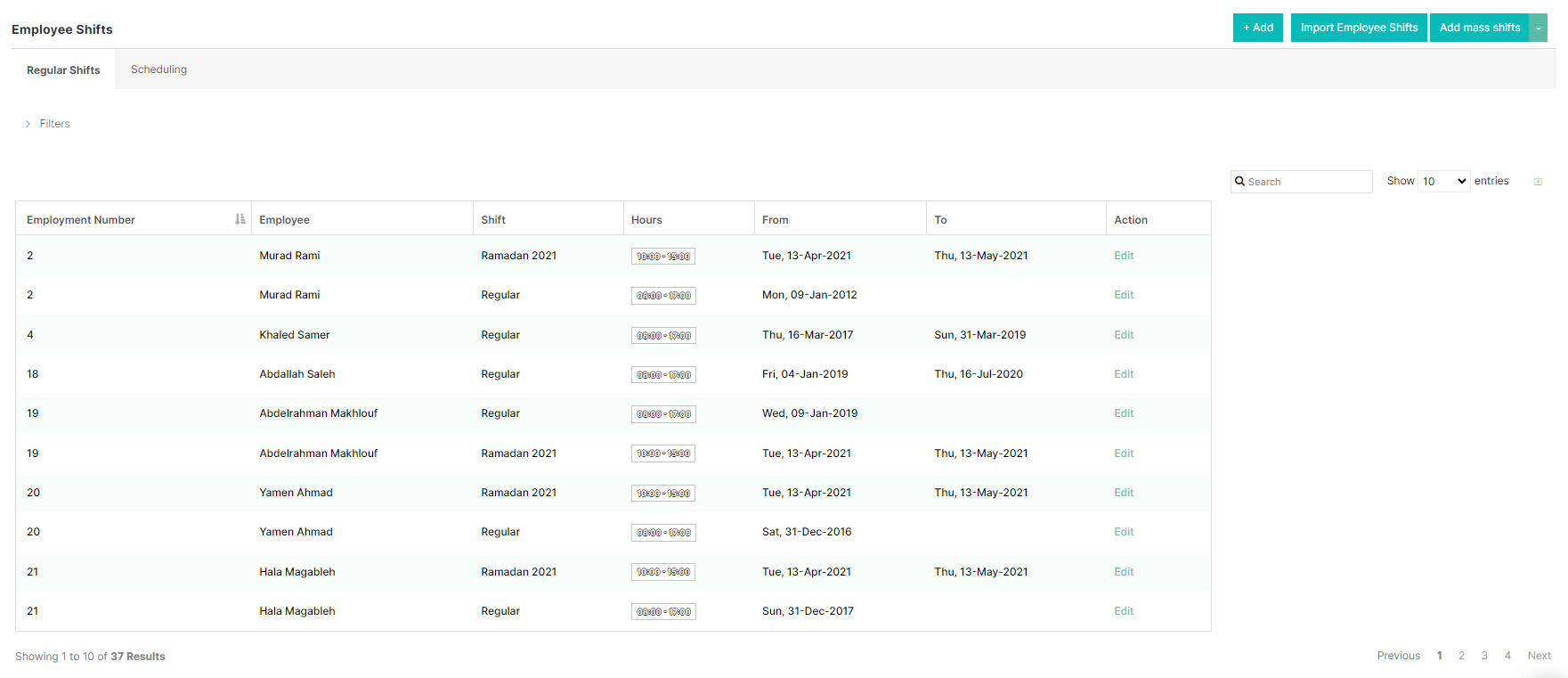Go to page 2 of results
The image size is (1568, 678).
pos(1461,656)
